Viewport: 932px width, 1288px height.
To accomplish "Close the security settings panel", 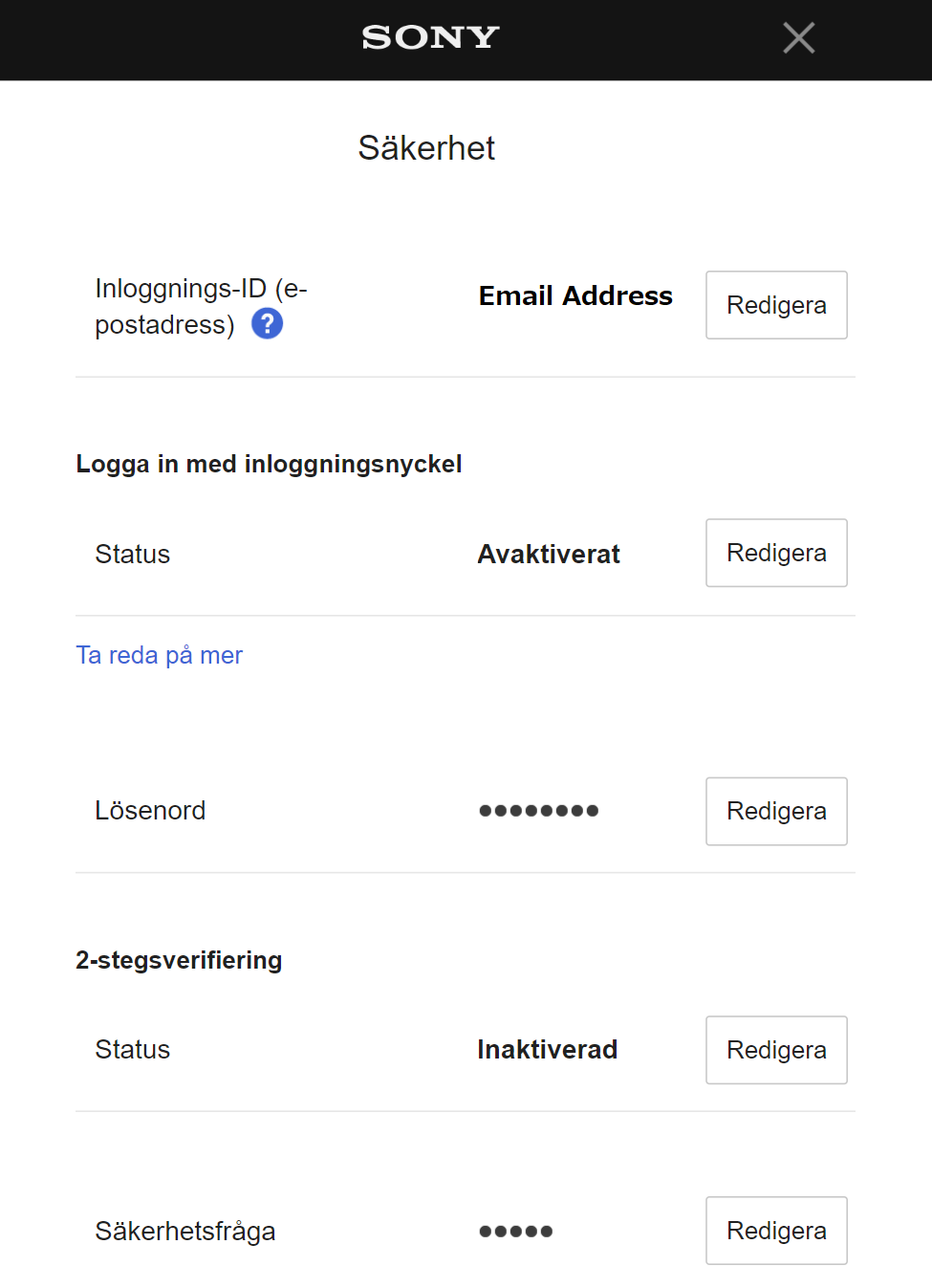I will click(798, 38).
